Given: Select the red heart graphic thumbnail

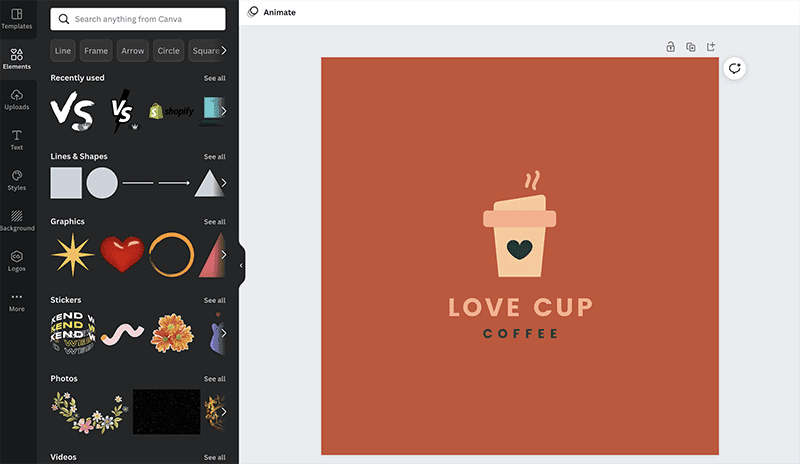Looking at the screenshot, I should click(122, 255).
